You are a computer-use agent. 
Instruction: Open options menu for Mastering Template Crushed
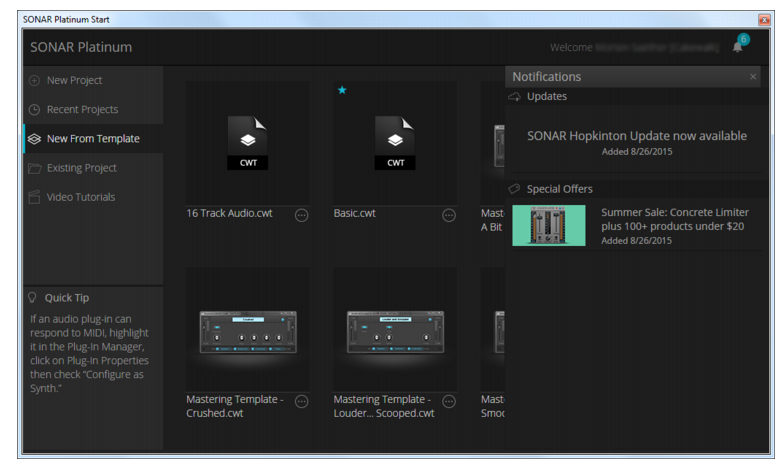pyautogui.click(x=301, y=401)
